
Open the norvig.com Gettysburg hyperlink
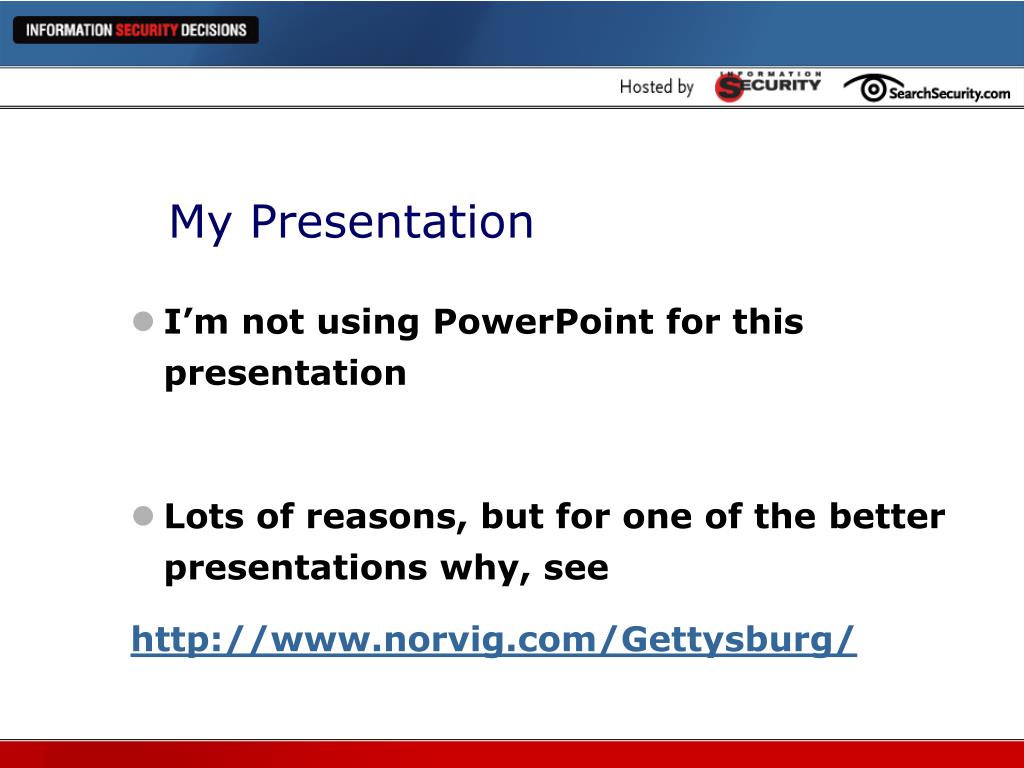(x=493, y=639)
